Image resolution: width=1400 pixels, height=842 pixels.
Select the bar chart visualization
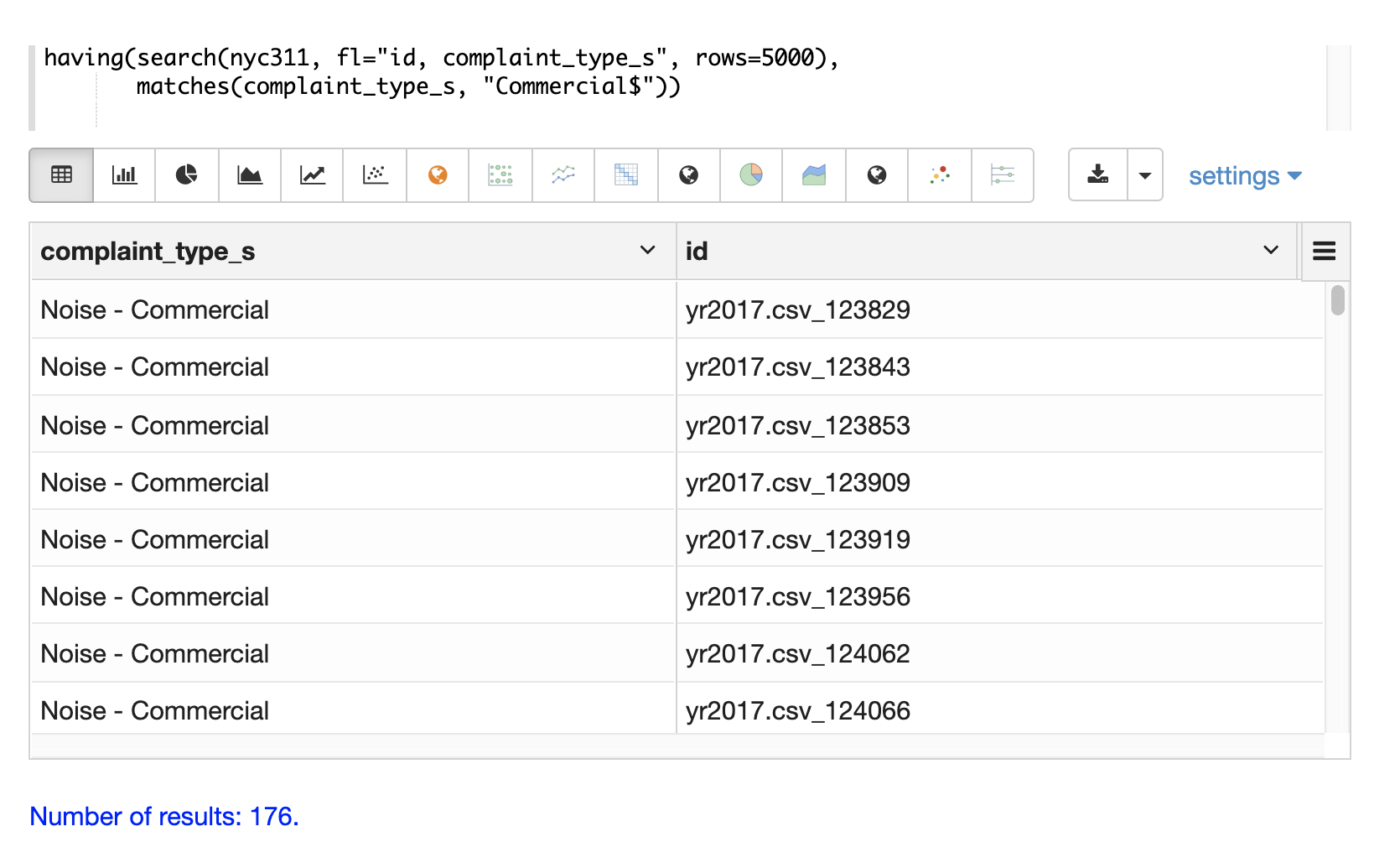pos(124,175)
